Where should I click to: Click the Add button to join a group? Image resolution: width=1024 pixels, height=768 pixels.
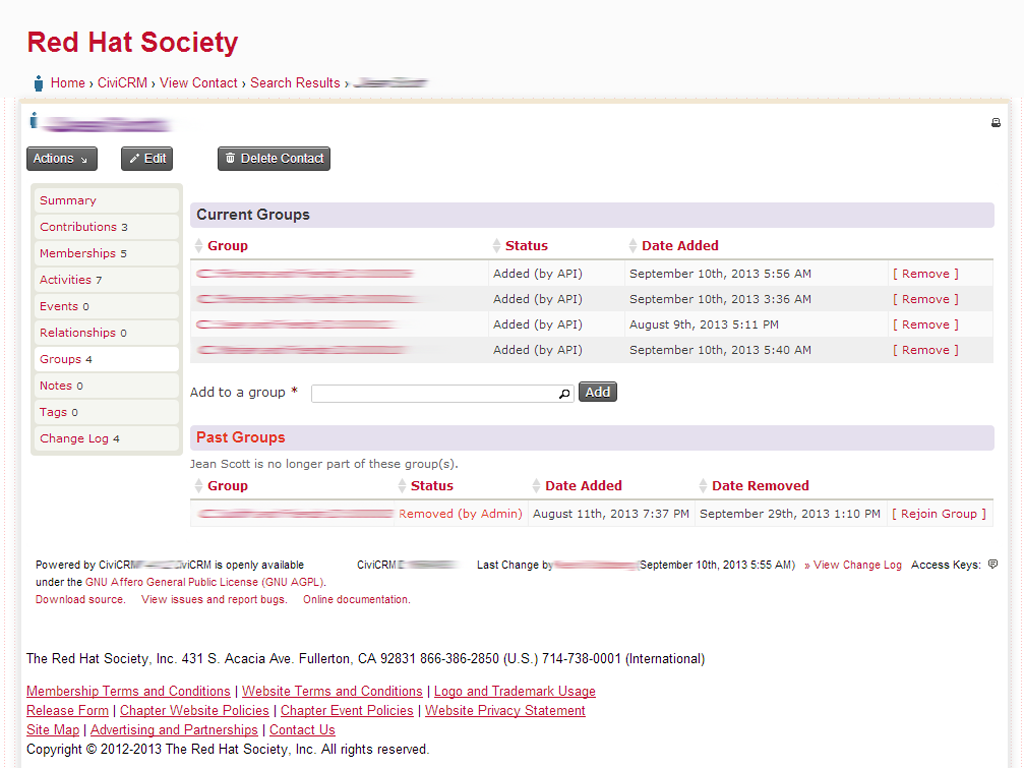(x=597, y=392)
